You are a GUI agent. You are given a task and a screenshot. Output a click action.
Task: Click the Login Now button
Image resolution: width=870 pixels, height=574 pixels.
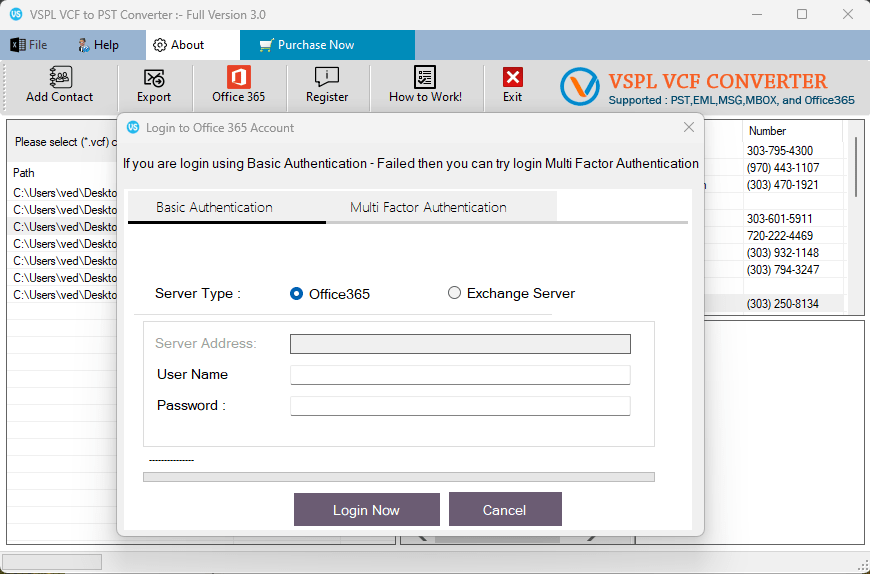coord(367,510)
